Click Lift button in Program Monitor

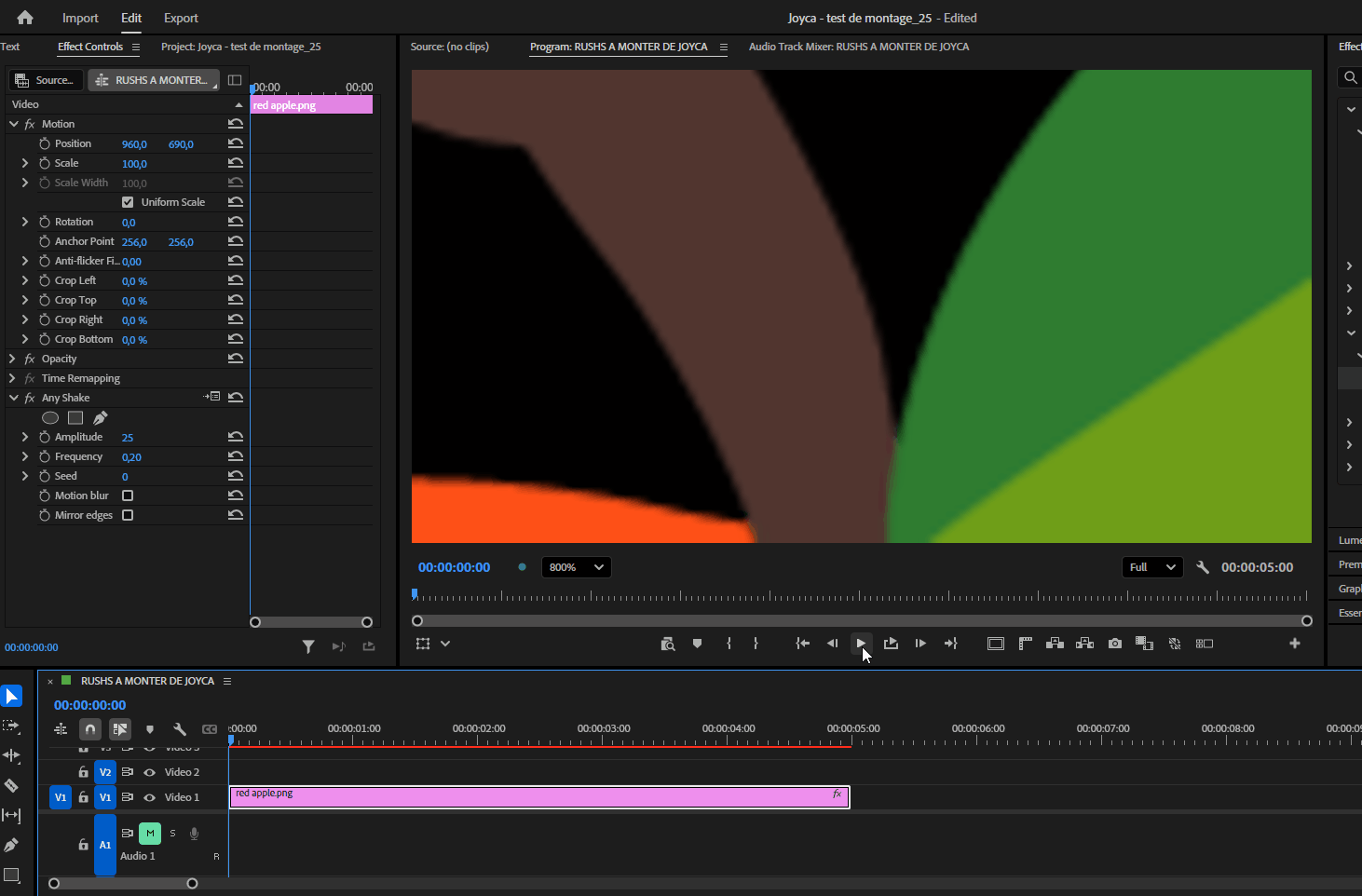point(1055,644)
